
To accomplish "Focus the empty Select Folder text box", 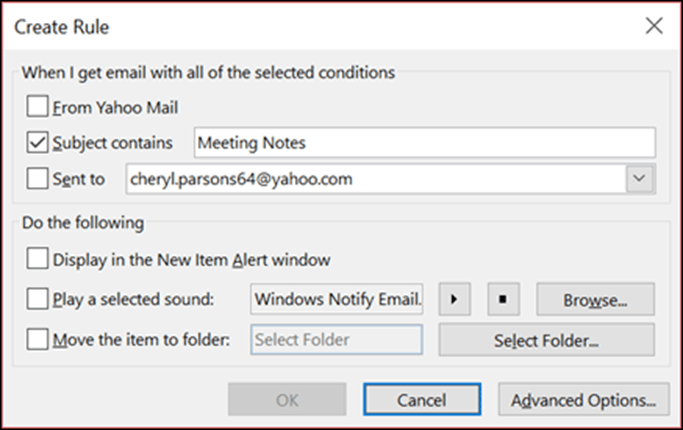I will coord(337,339).
